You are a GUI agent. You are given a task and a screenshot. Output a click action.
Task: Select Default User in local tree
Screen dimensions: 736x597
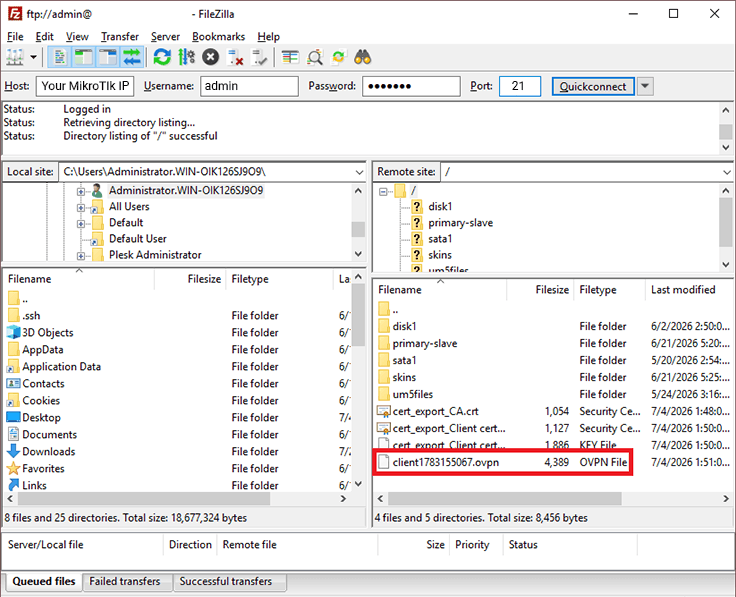coord(138,239)
